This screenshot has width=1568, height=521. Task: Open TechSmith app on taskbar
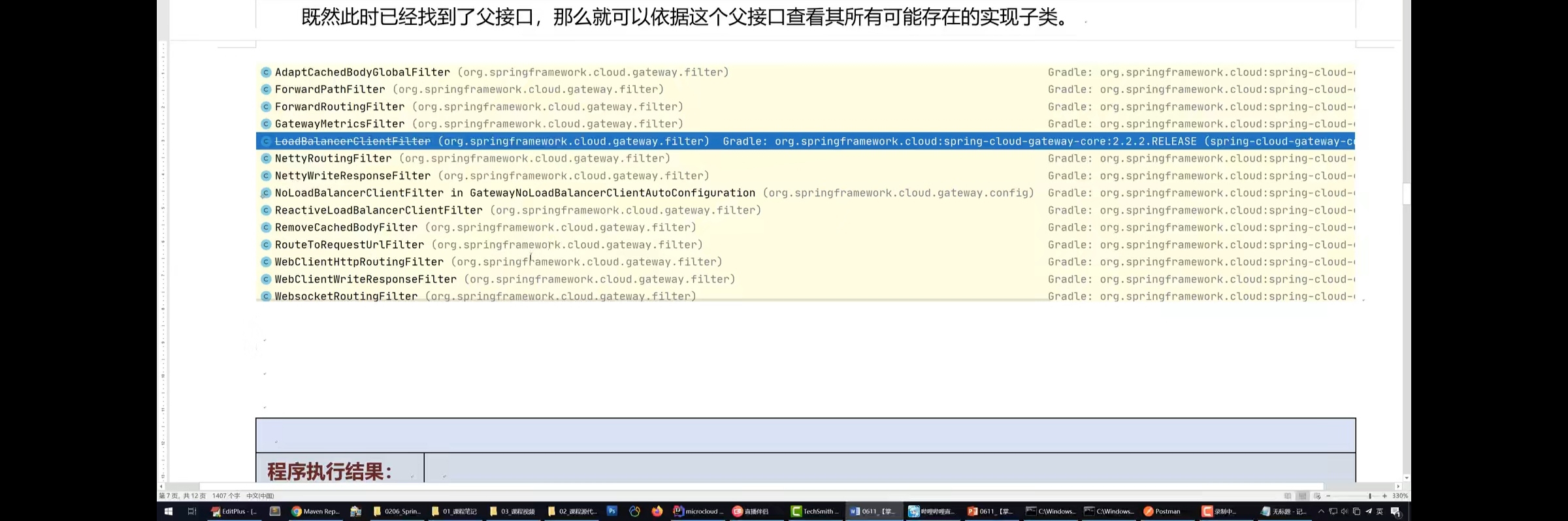click(x=815, y=511)
